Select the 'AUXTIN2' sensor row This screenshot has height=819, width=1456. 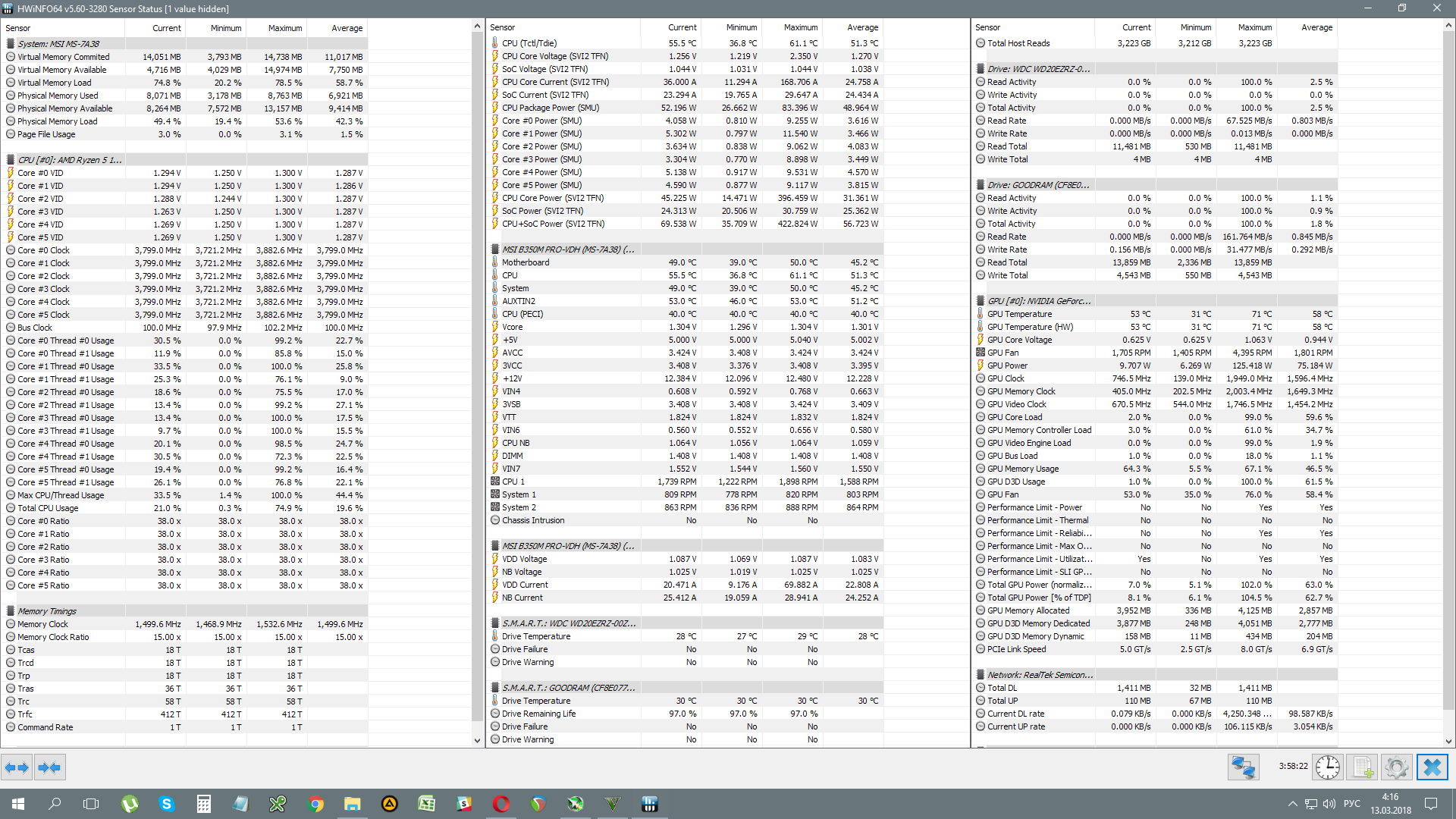coord(686,301)
